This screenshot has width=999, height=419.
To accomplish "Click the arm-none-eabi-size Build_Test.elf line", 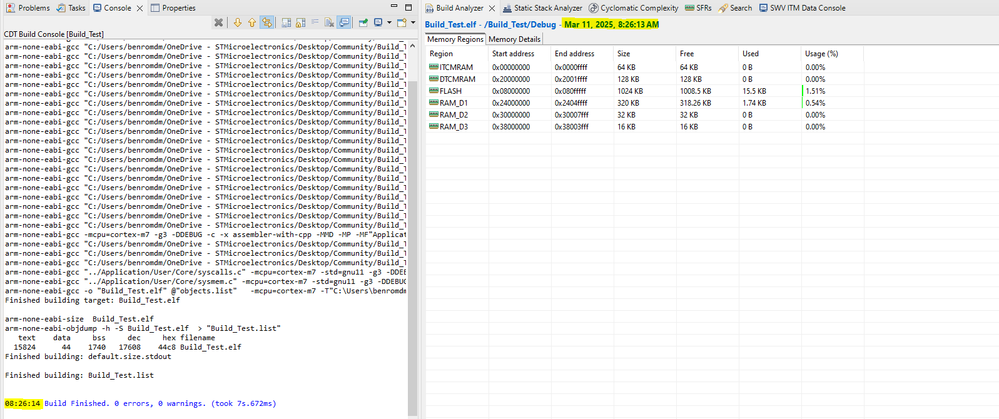I will click(78, 318).
